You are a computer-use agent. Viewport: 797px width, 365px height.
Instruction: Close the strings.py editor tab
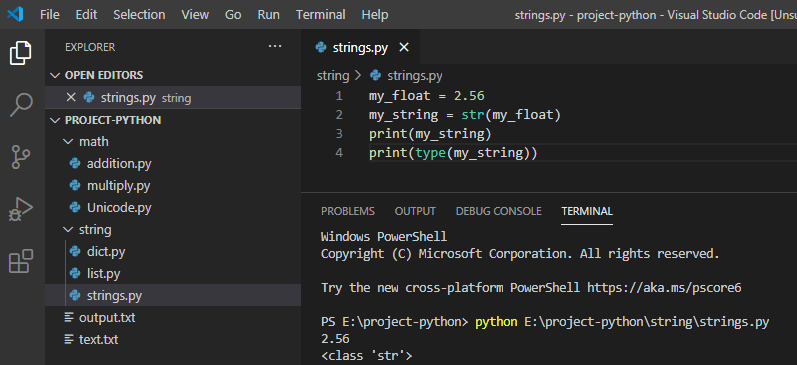point(404,48)
